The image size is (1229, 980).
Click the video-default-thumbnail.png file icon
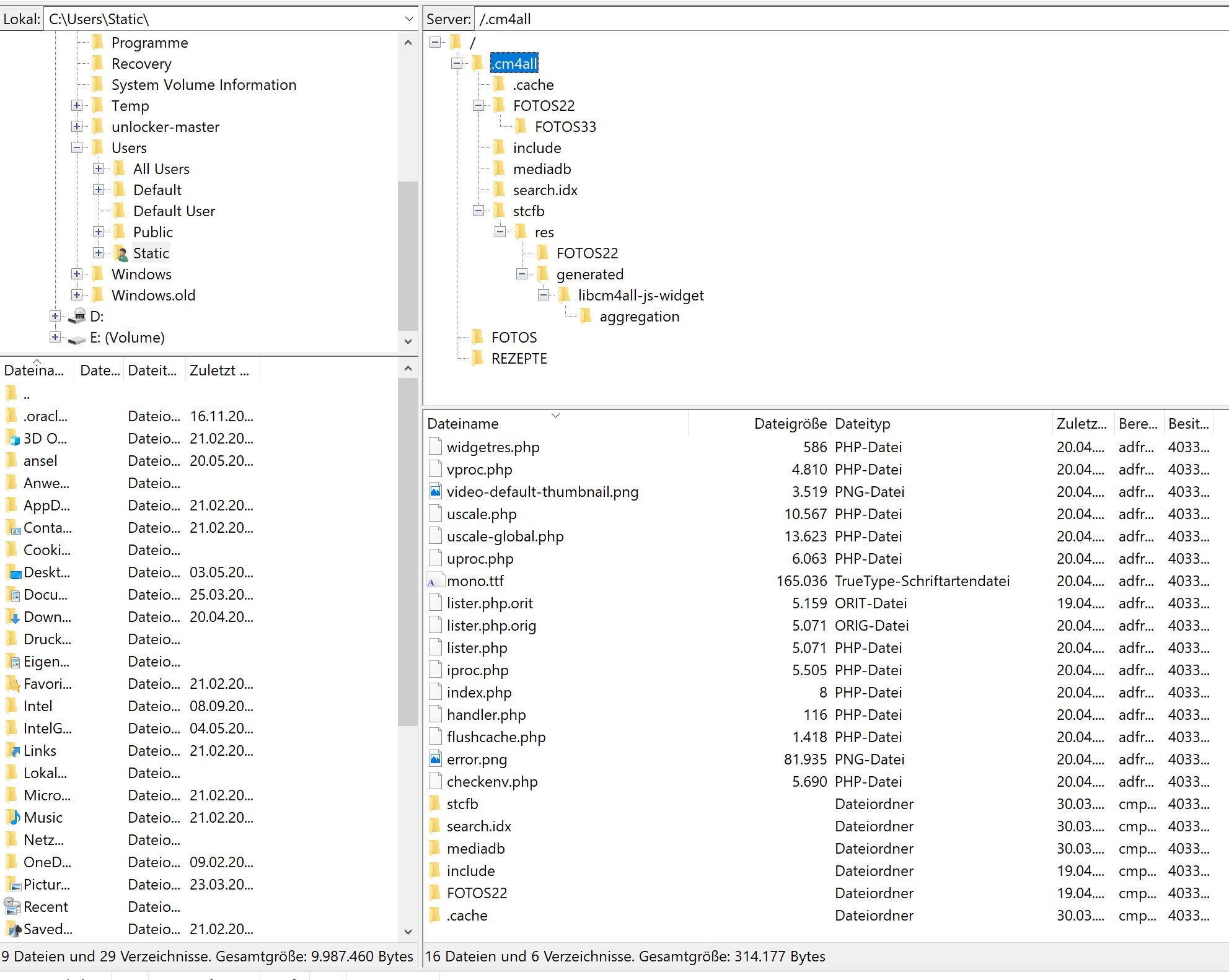[x=436, y=492]
